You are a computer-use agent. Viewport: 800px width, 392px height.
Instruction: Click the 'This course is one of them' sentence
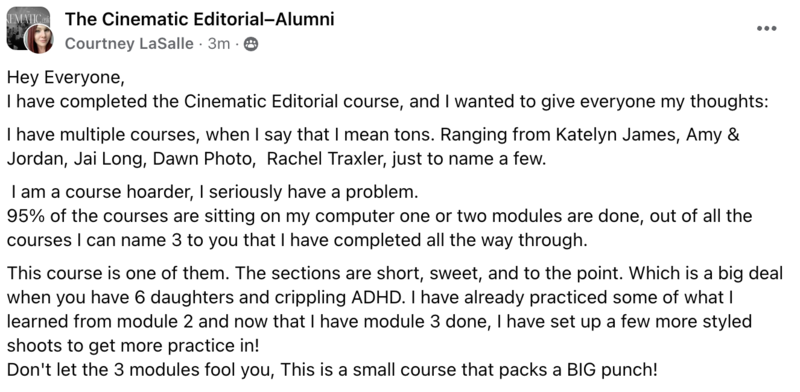click(119, 273)
